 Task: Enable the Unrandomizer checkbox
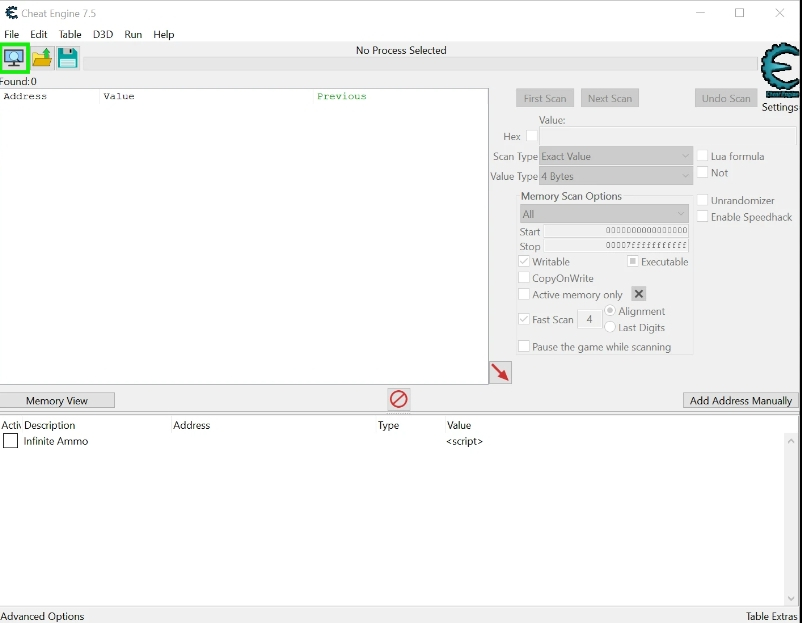[x=702, y=200]
